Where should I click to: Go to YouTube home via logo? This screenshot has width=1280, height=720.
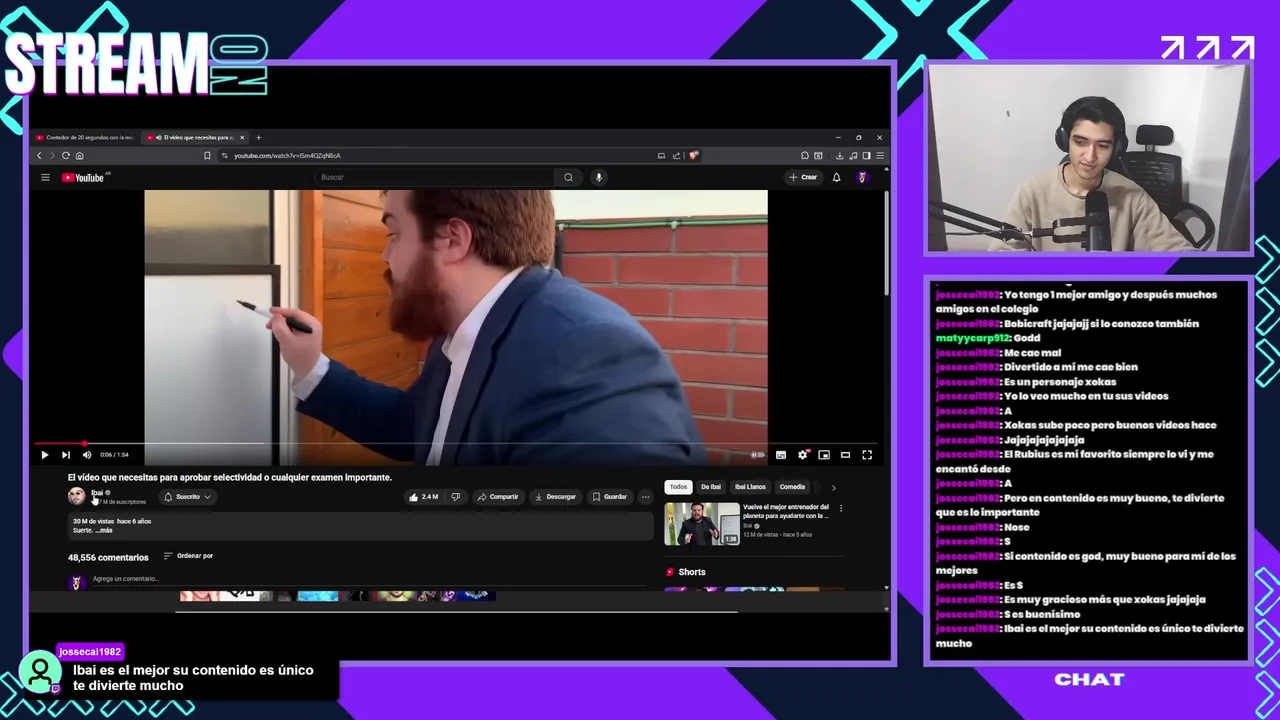pos(83,177)
